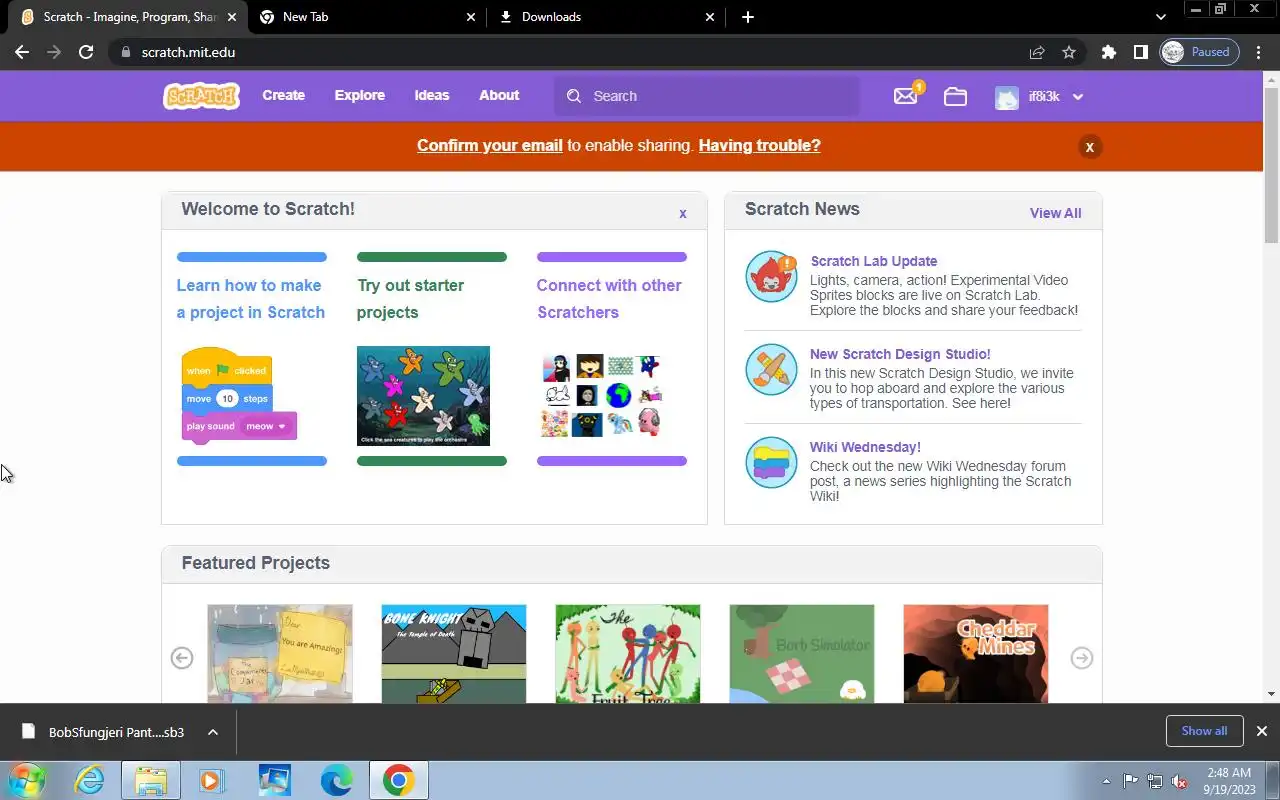Open the Create menu
Screen dimensions: 1280x800
[283, 96]
